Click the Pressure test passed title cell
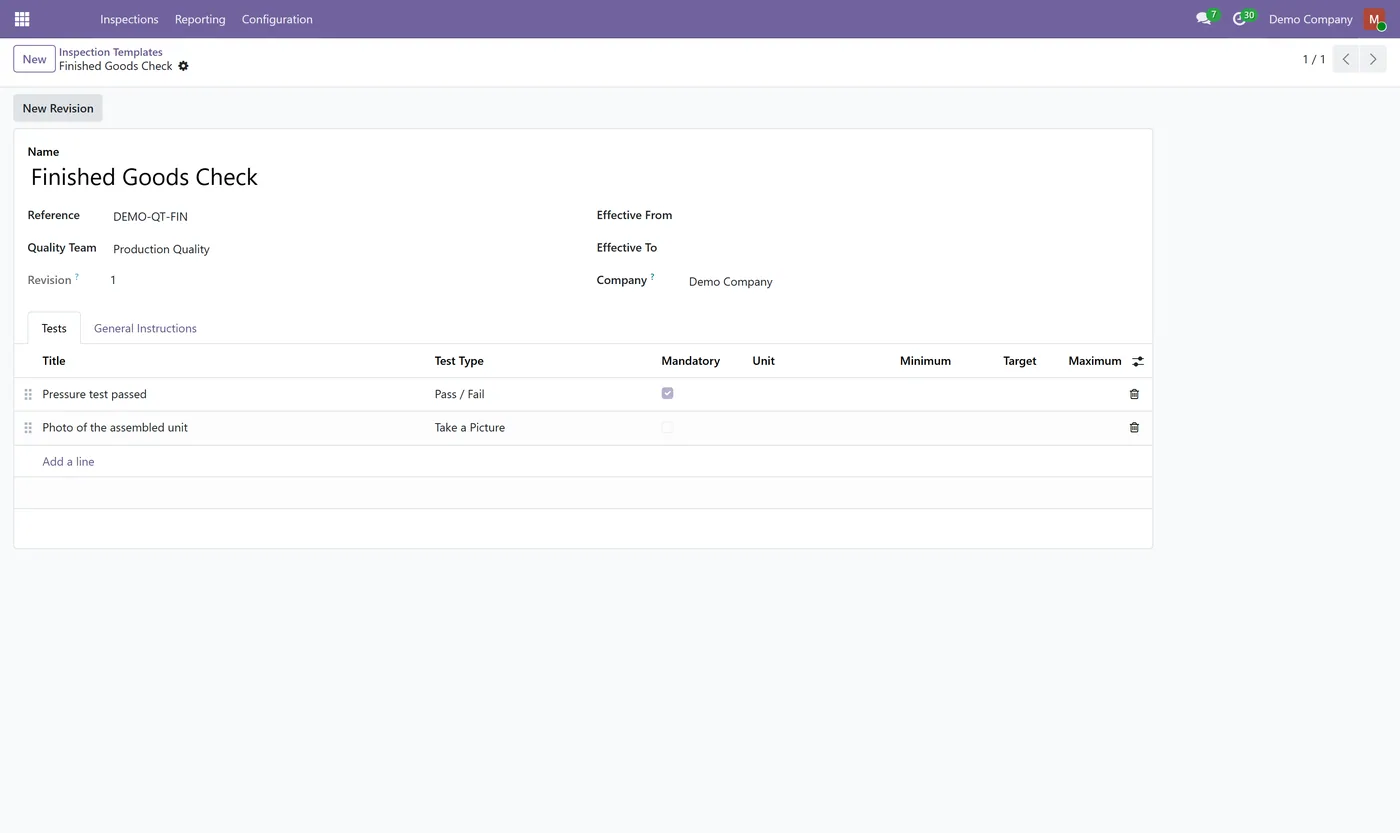Screen dimensions: 1400x833 [230, 394]
